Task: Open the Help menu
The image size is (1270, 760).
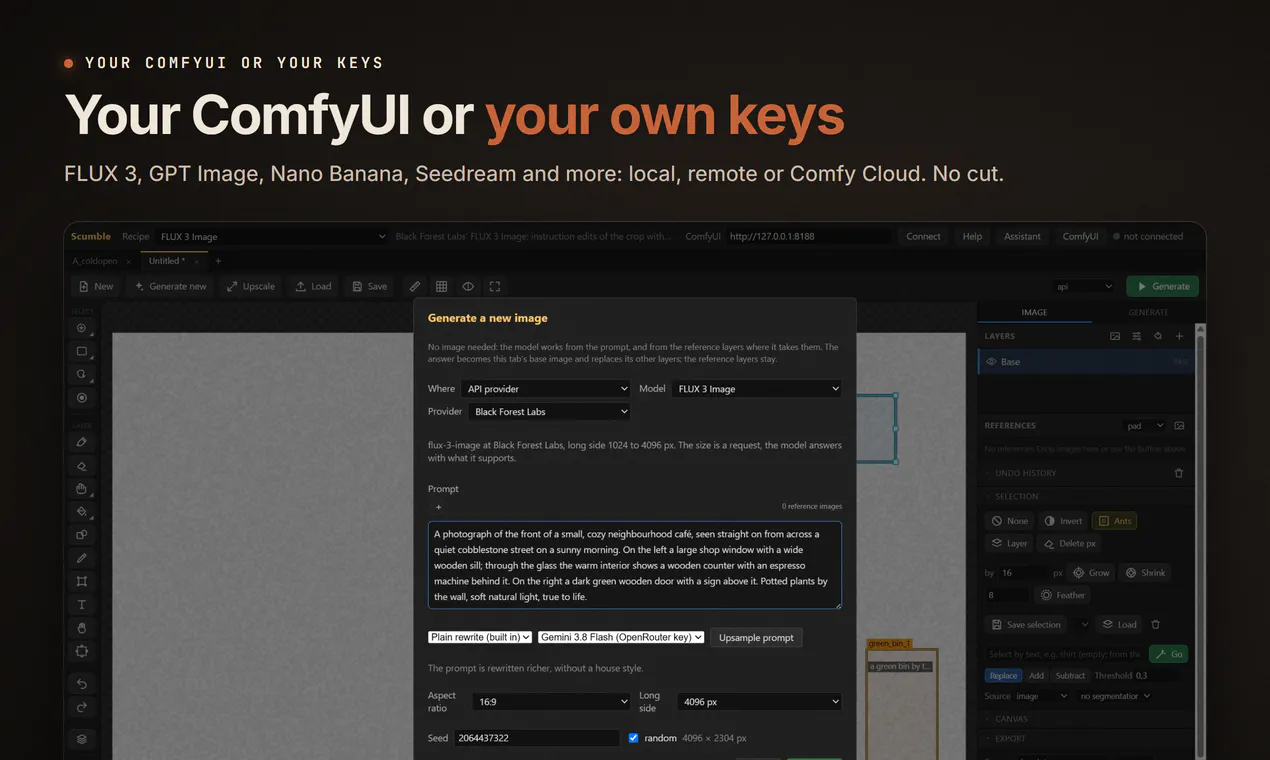Action: coord(972,237)
